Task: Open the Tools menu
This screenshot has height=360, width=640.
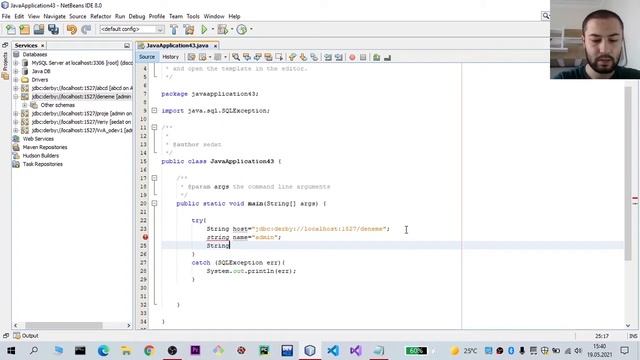Action: point(193,16)
